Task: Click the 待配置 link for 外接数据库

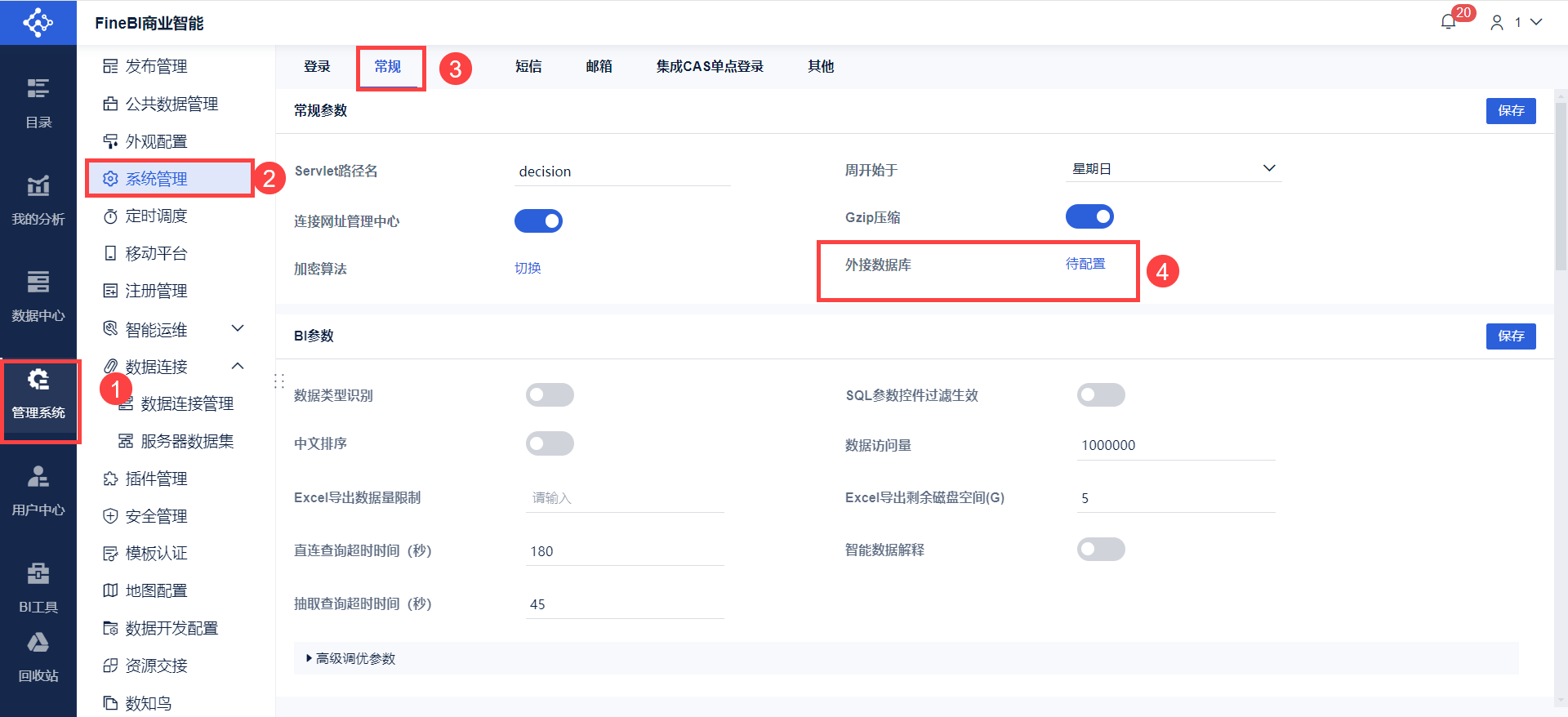Action: pyautogui.click(x=1085, y=264)
